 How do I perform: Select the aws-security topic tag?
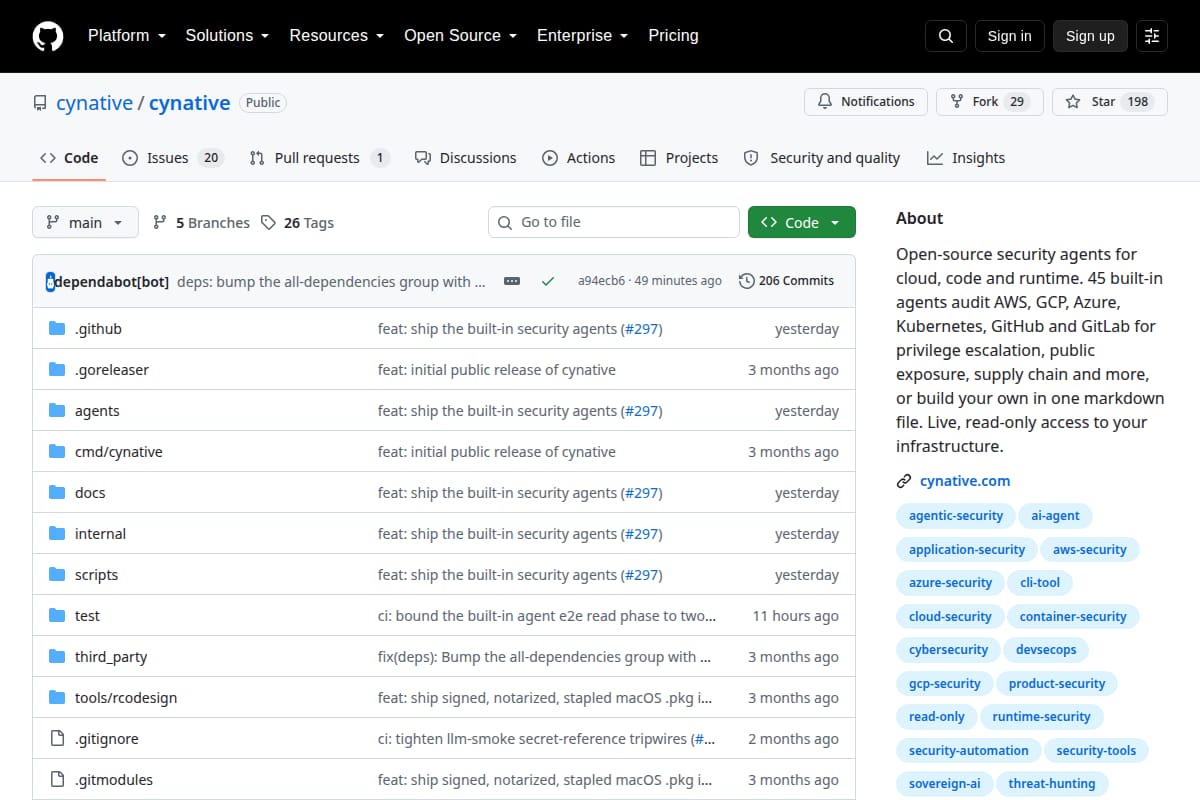click(1090, 549)
